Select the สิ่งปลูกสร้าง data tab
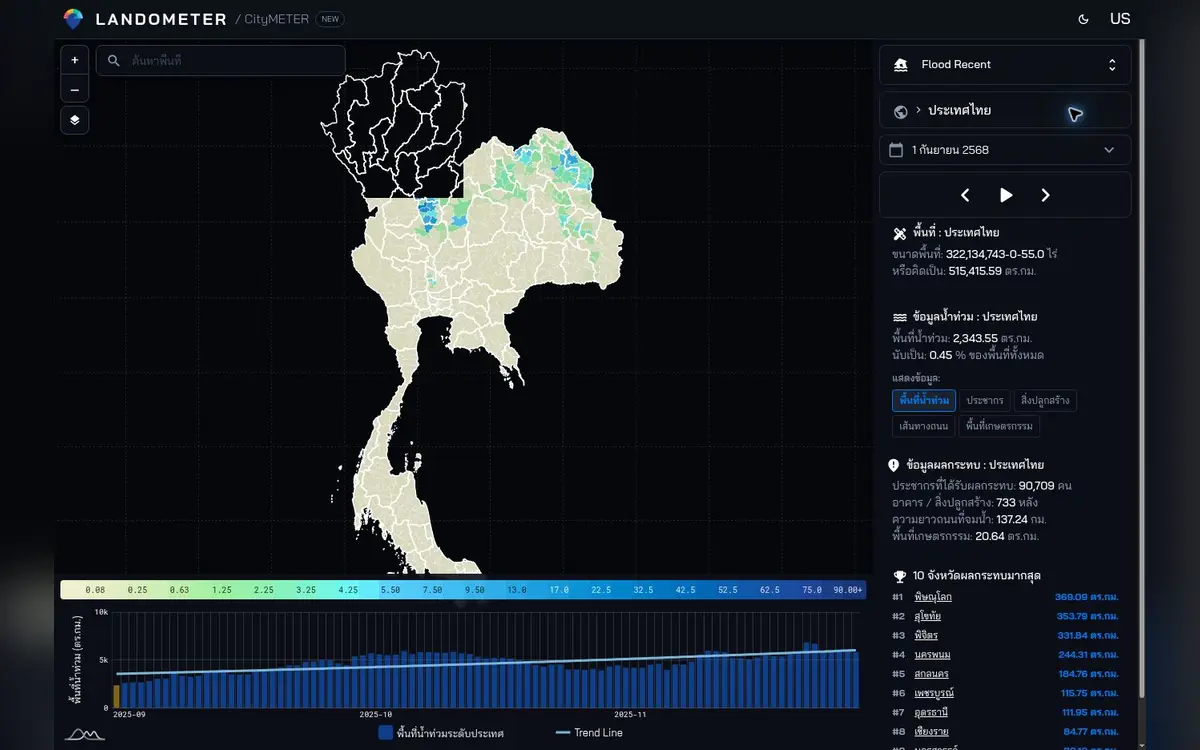This screenshot has height=750, width=1200. [1045, 400]
